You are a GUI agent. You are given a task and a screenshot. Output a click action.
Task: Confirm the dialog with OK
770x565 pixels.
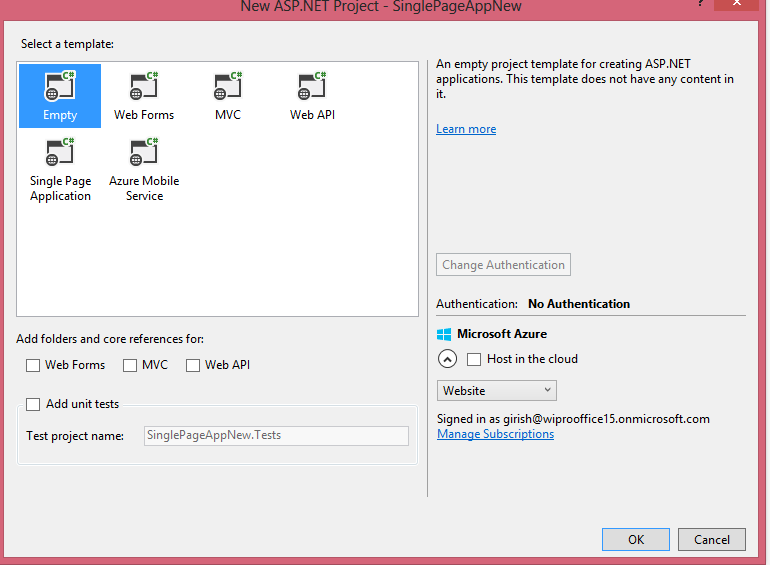coord(636,539)
